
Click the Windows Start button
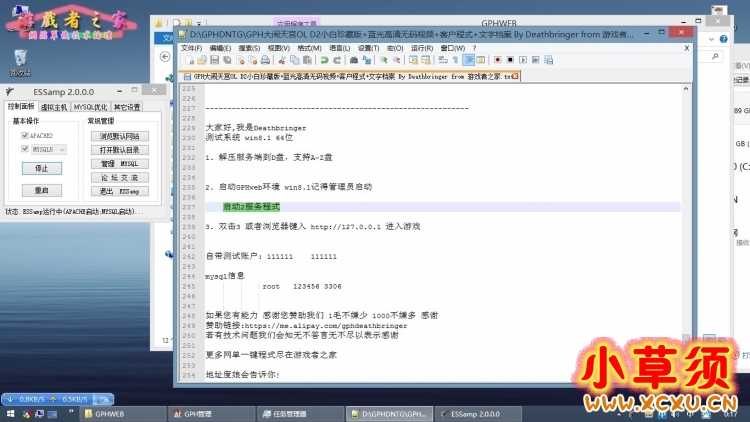[x=10, y=414]
